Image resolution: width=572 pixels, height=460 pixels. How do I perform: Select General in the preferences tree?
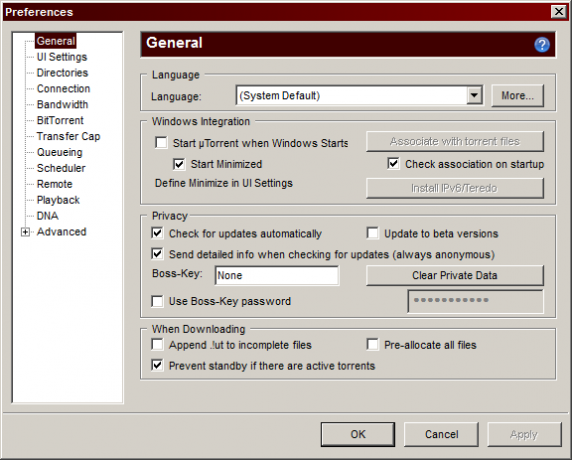56,41
